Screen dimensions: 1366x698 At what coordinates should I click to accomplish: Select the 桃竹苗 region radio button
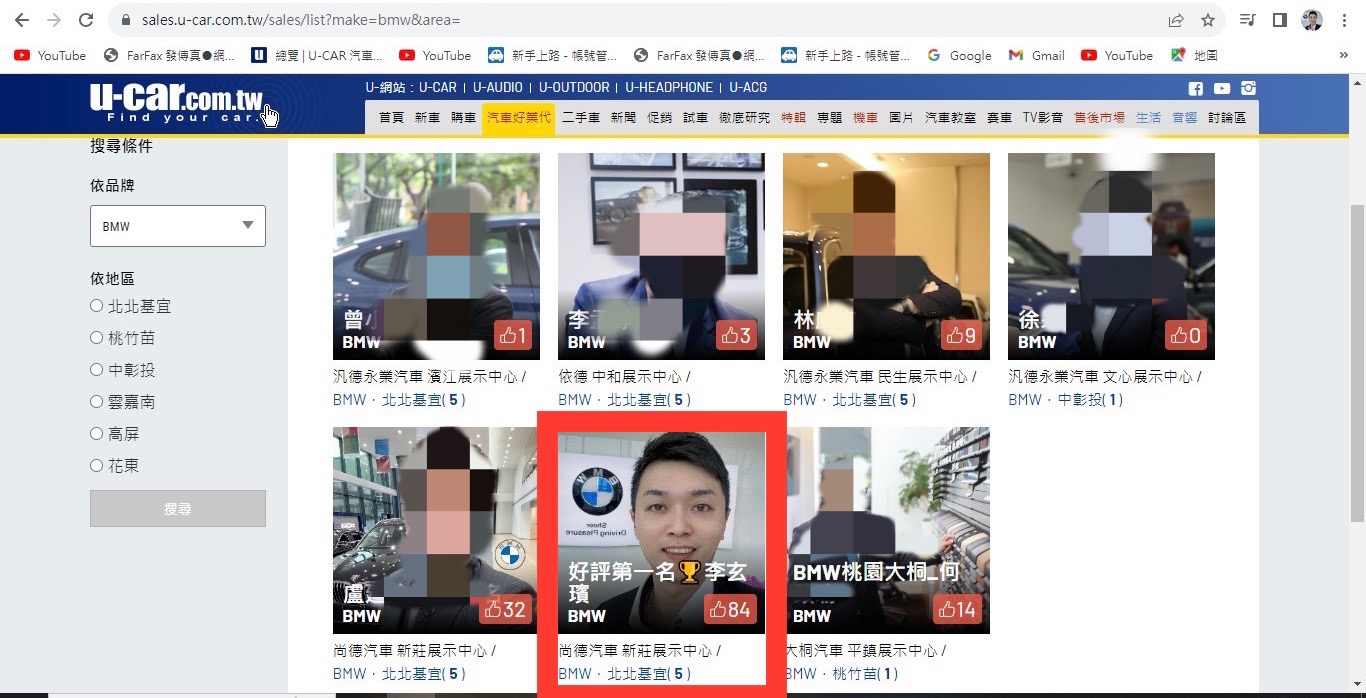click(97, 338)
